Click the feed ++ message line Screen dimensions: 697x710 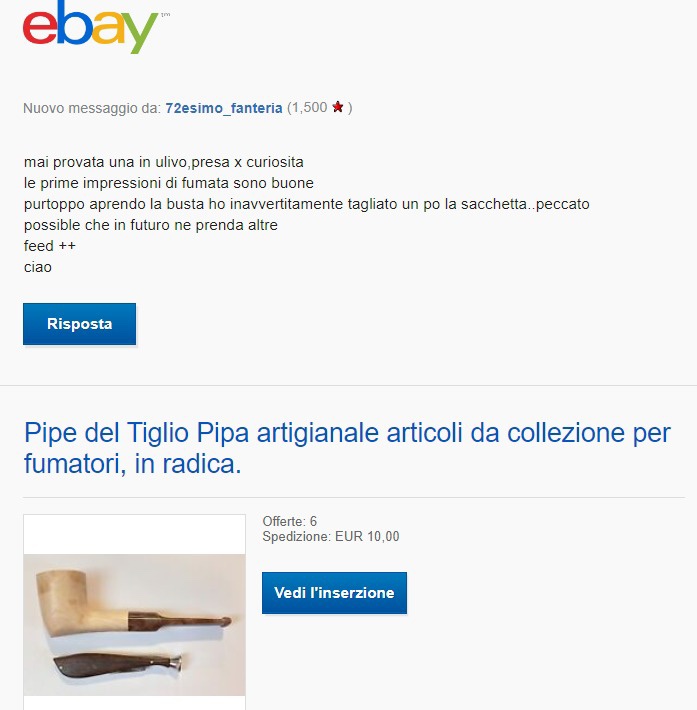(x=50, y=246)
